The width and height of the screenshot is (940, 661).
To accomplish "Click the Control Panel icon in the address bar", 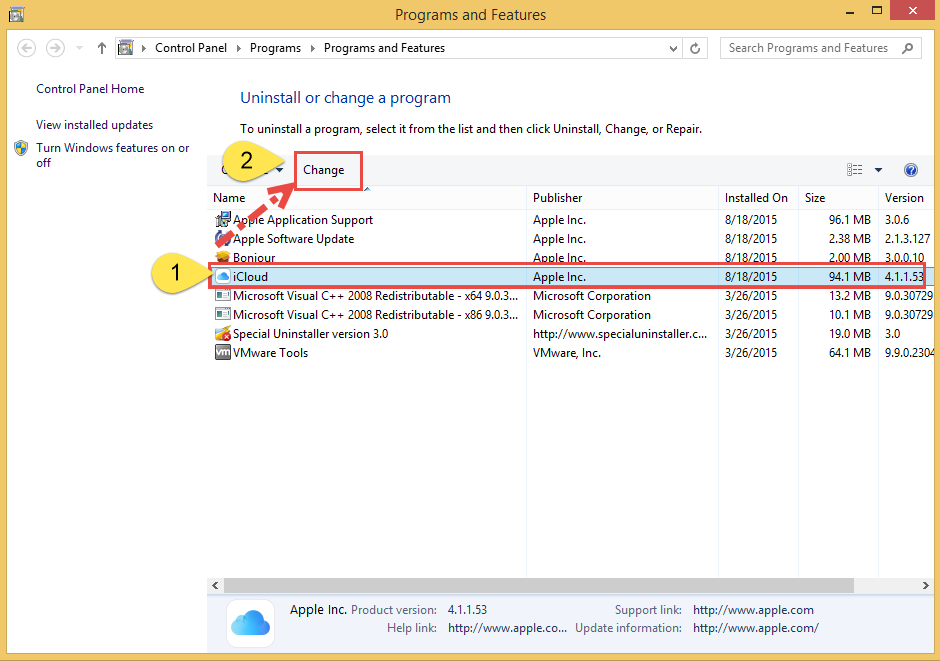I will pyautogui.click(x=125, y=48).
